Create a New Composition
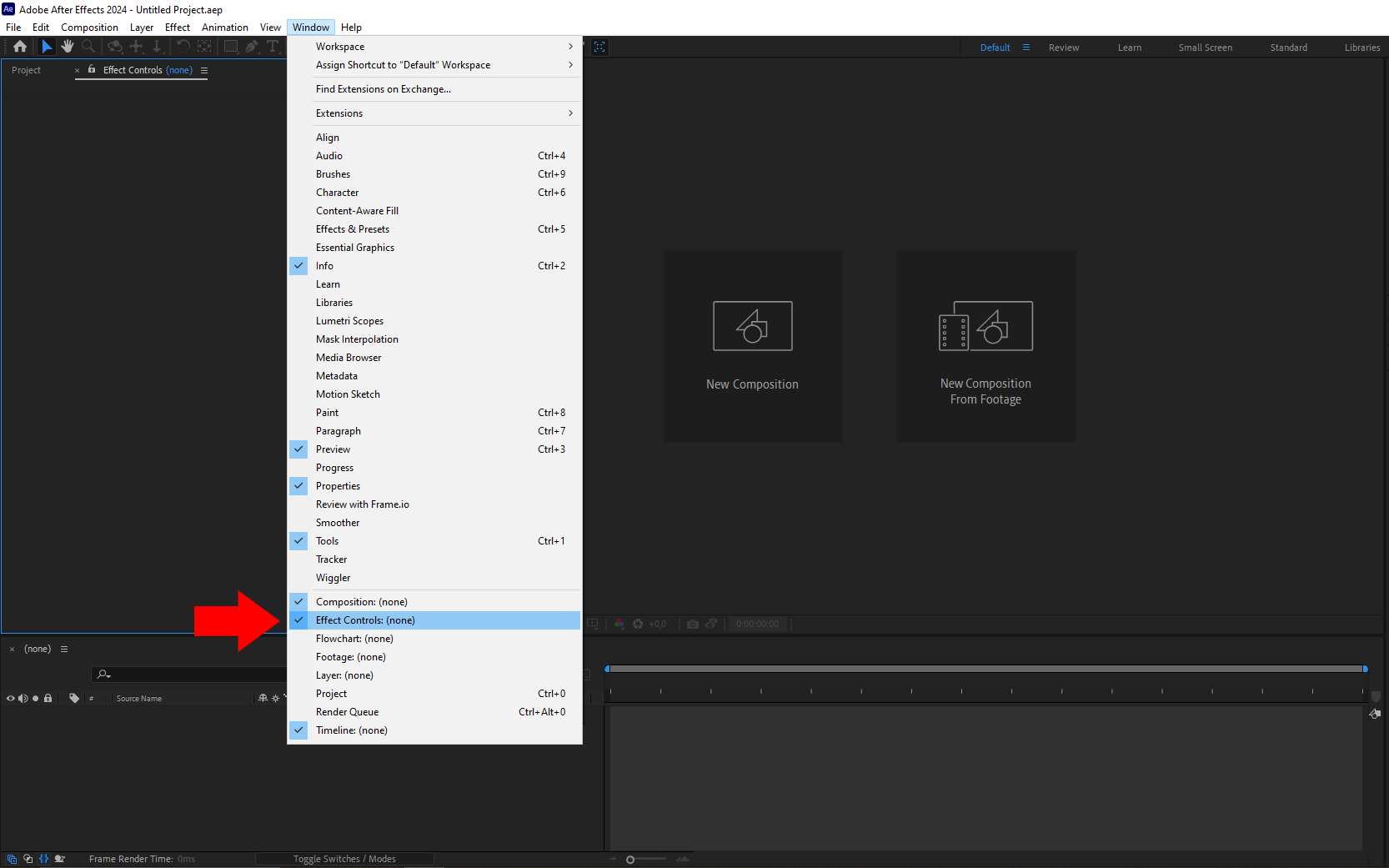This screenshot has height=868, width=1389. coord(752,346)
